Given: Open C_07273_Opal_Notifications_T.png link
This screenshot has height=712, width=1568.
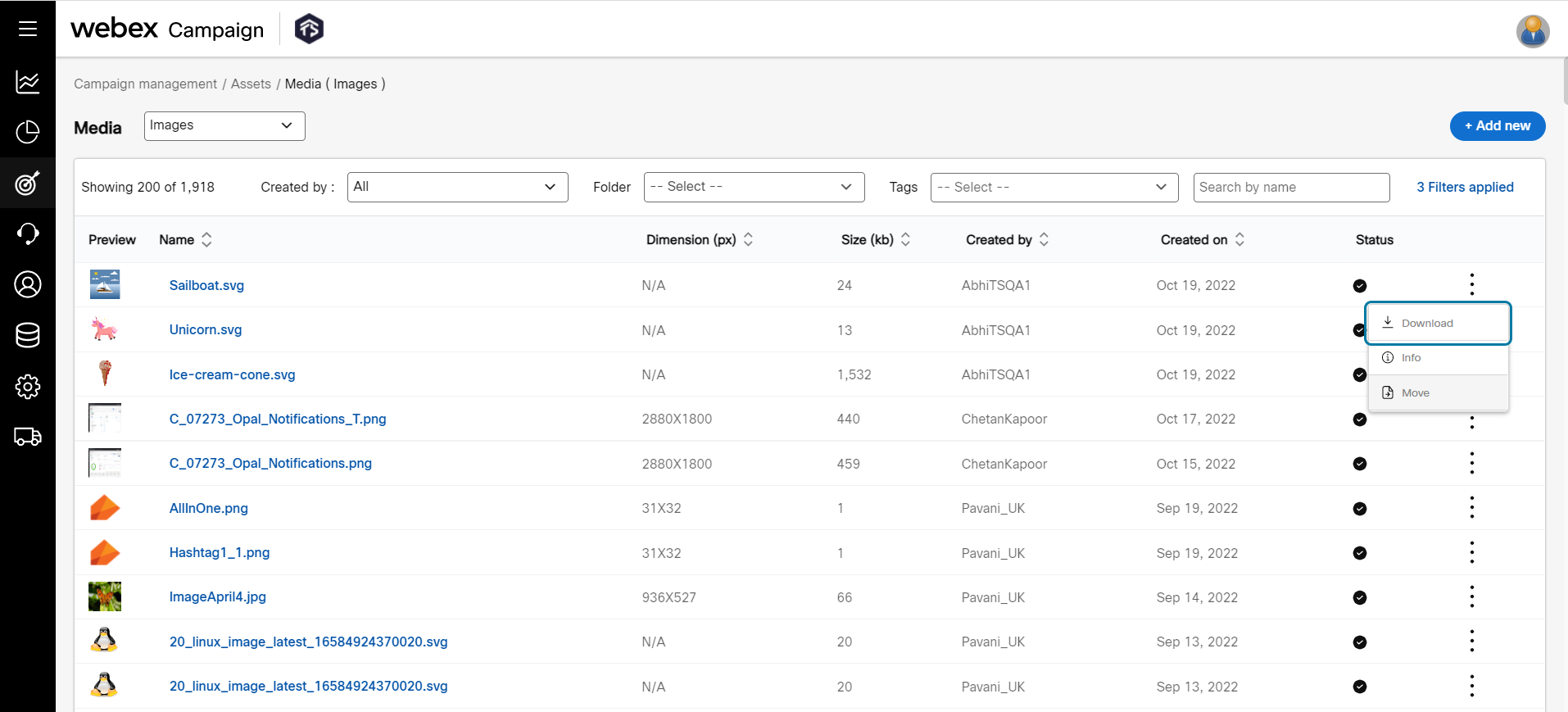Looking at the screenshot, I should point(278,419).
